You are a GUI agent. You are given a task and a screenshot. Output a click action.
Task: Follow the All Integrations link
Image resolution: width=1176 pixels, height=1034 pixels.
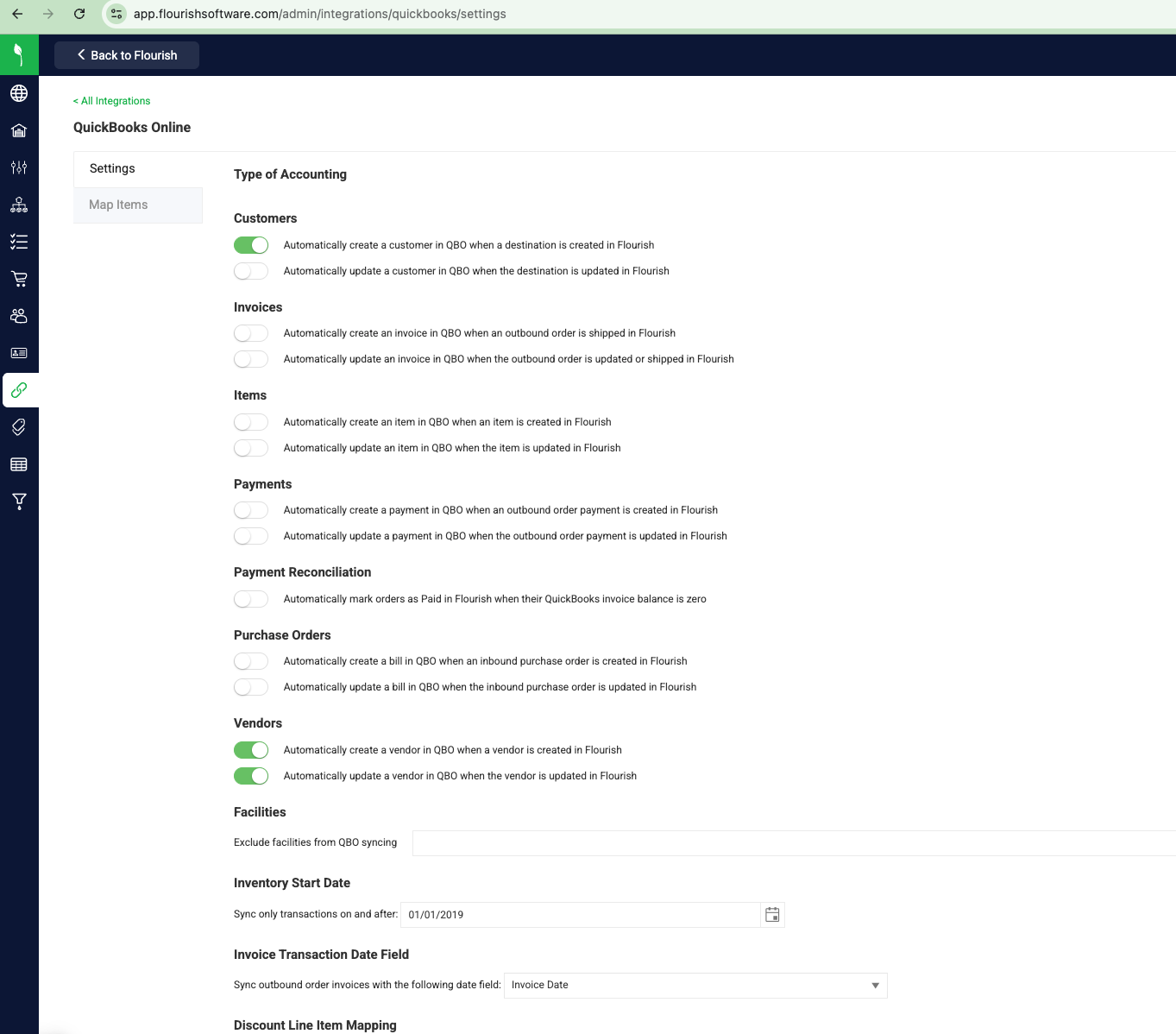pyautogui.click(x=112, y=101)
